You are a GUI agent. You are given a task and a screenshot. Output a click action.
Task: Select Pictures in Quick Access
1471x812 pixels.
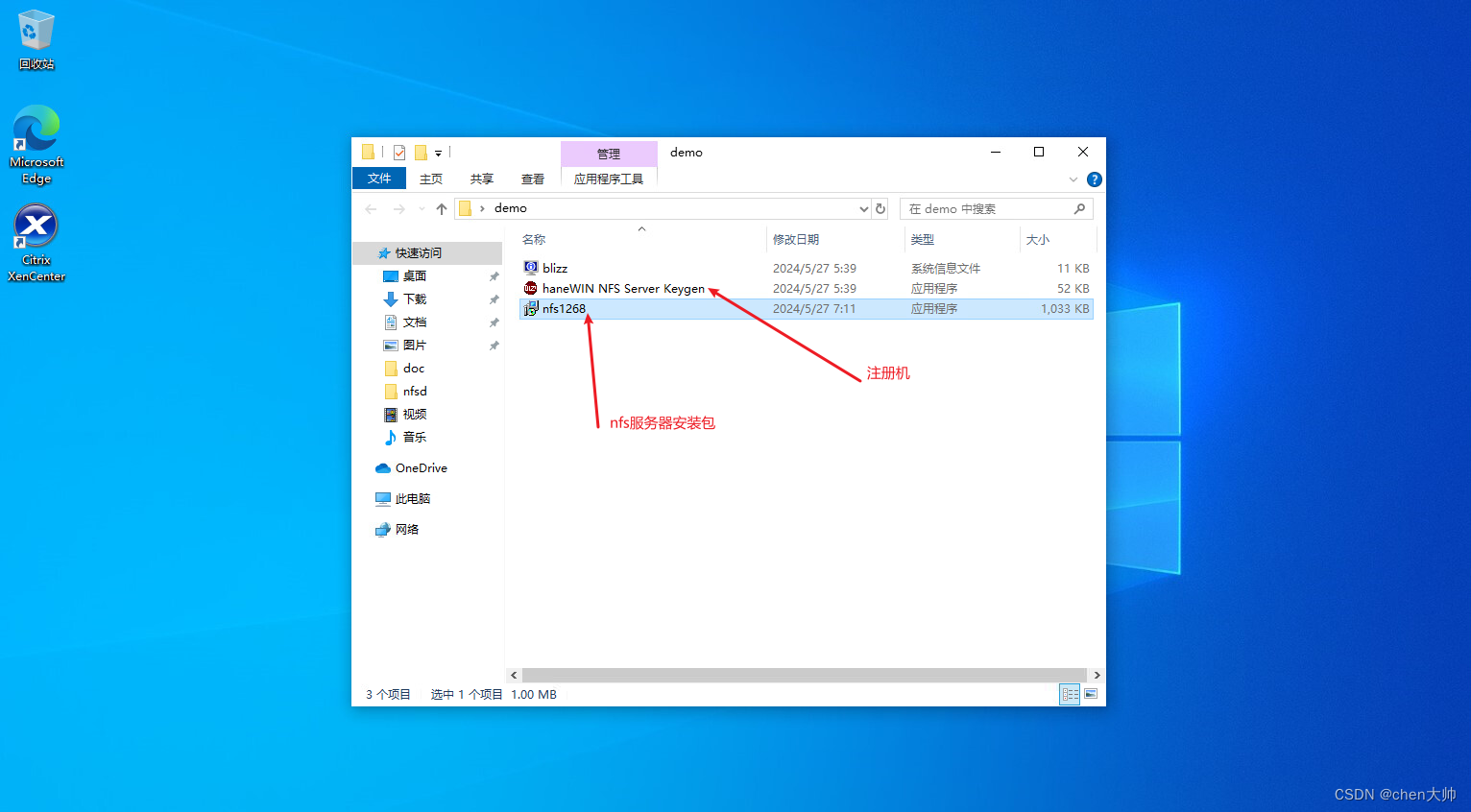tap(415, 346)
